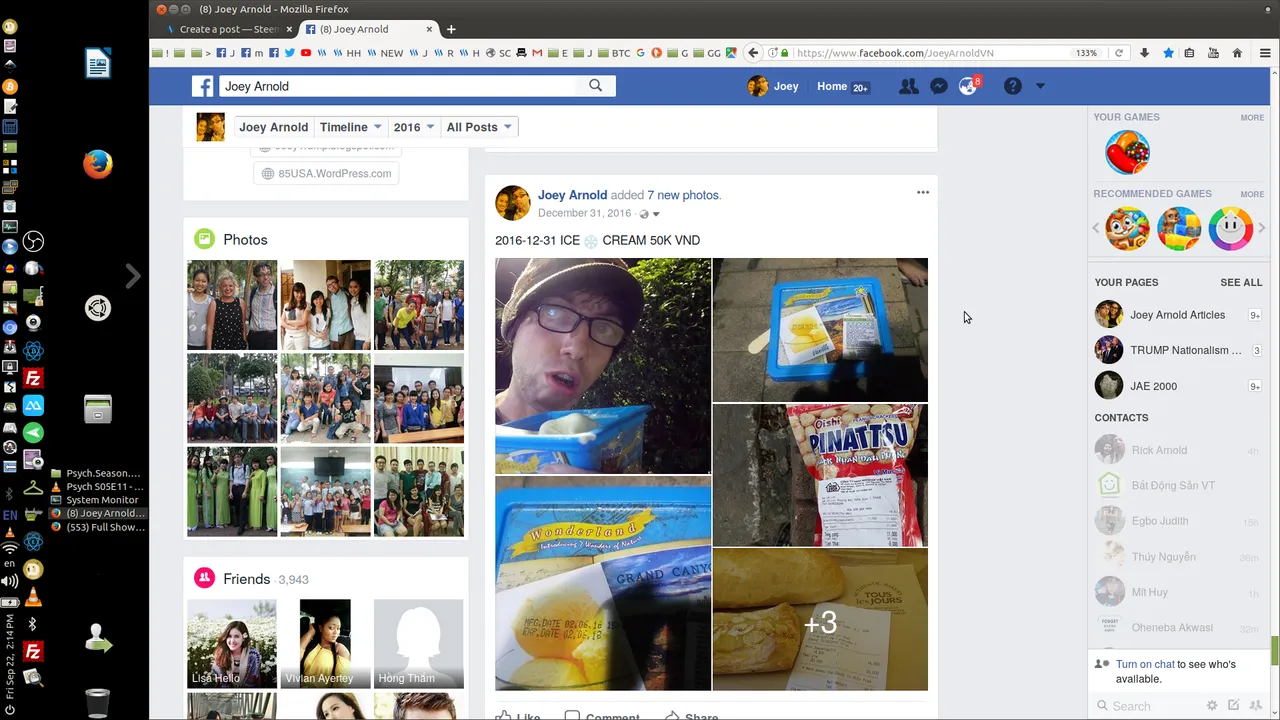
Task: Click the Facebook search input field
Action: click(x=397, y=86)
